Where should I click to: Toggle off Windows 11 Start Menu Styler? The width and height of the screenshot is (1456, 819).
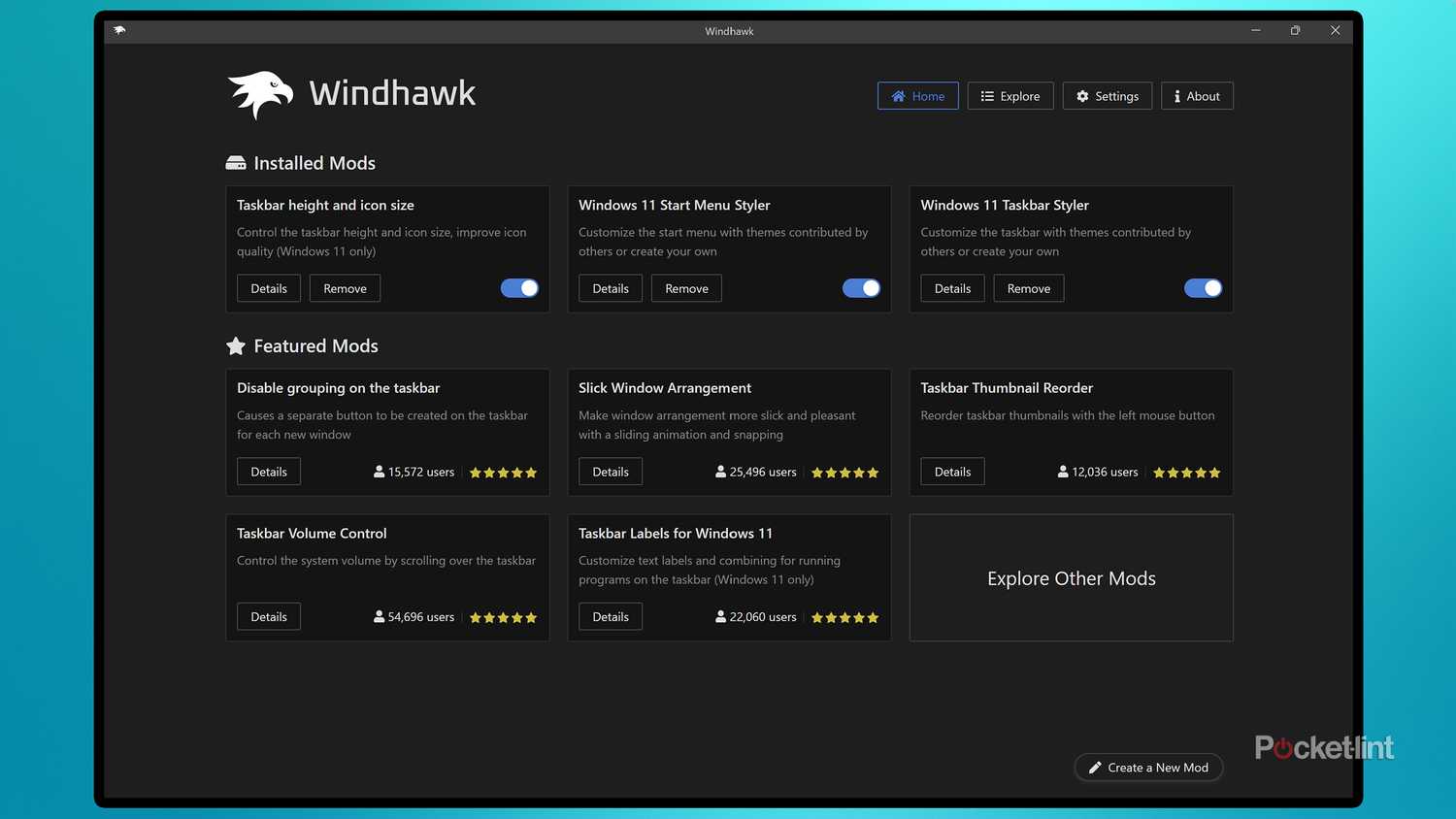pos(861,288)
